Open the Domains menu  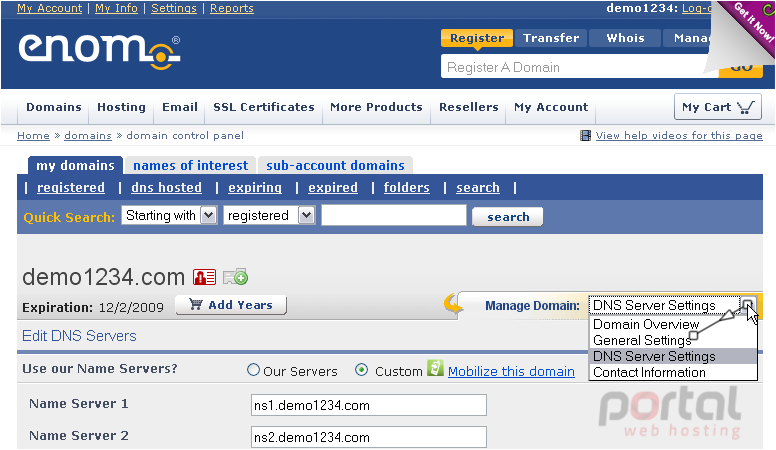tap(53, 107)
